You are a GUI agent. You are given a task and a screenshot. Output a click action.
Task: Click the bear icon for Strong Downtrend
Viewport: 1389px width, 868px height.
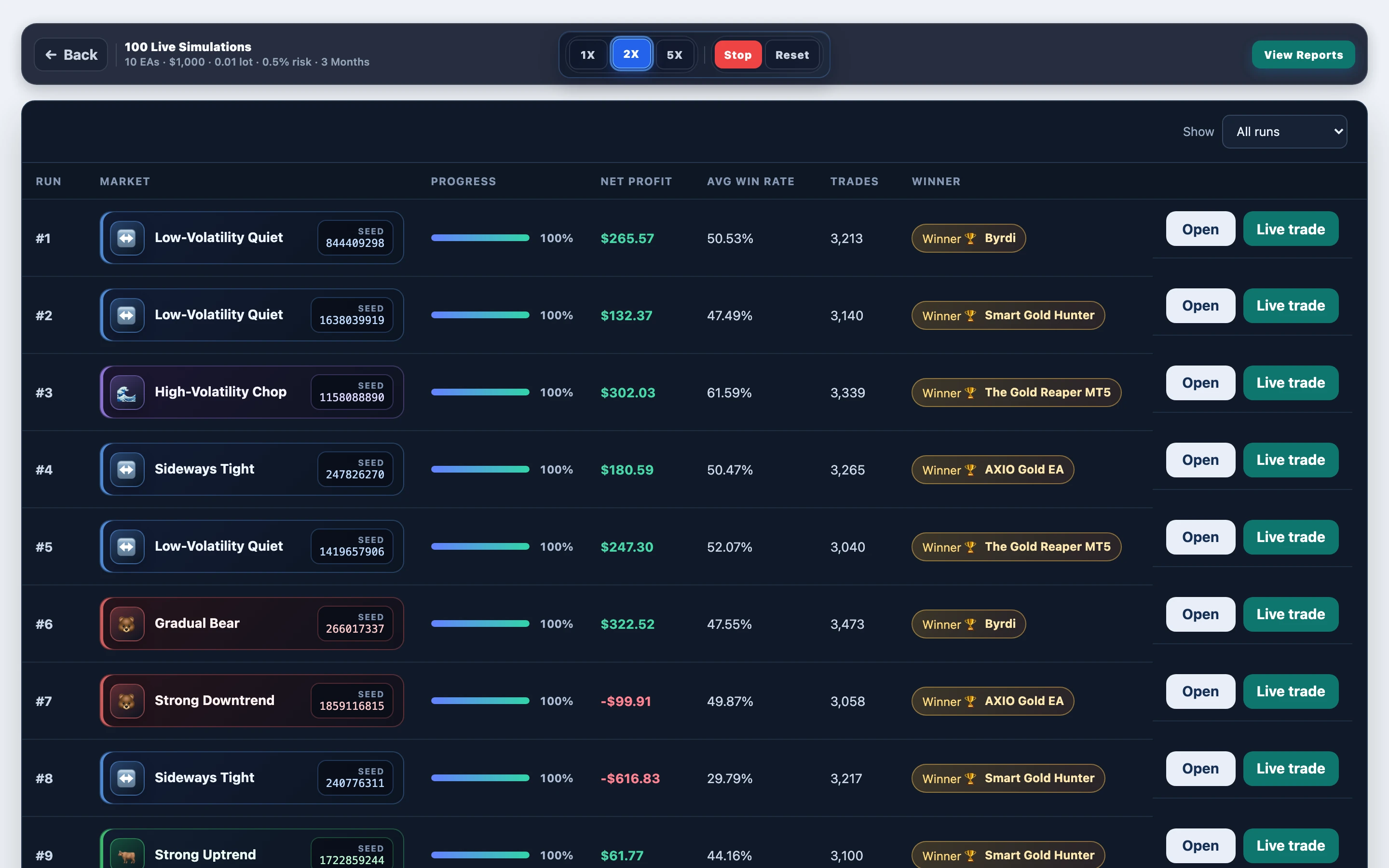[x=127, y=701]
